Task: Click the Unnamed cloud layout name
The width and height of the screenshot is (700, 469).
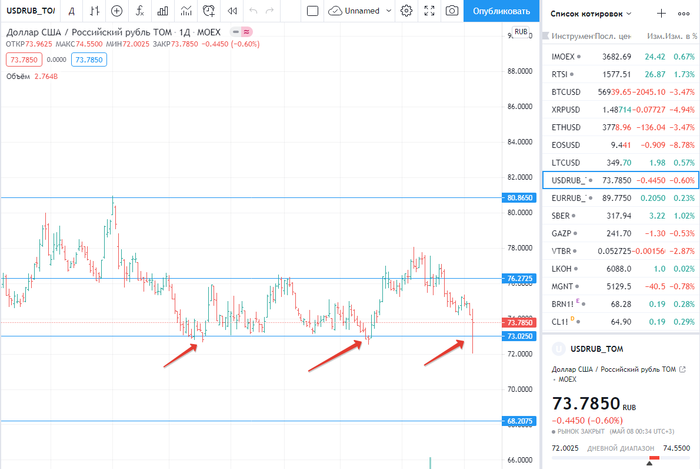Action: coord(354,11)
